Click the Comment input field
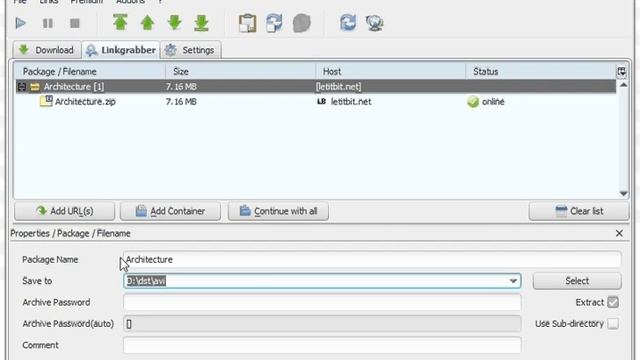The image size is (640, 360). pyautogui.click(x=322, y=345)
